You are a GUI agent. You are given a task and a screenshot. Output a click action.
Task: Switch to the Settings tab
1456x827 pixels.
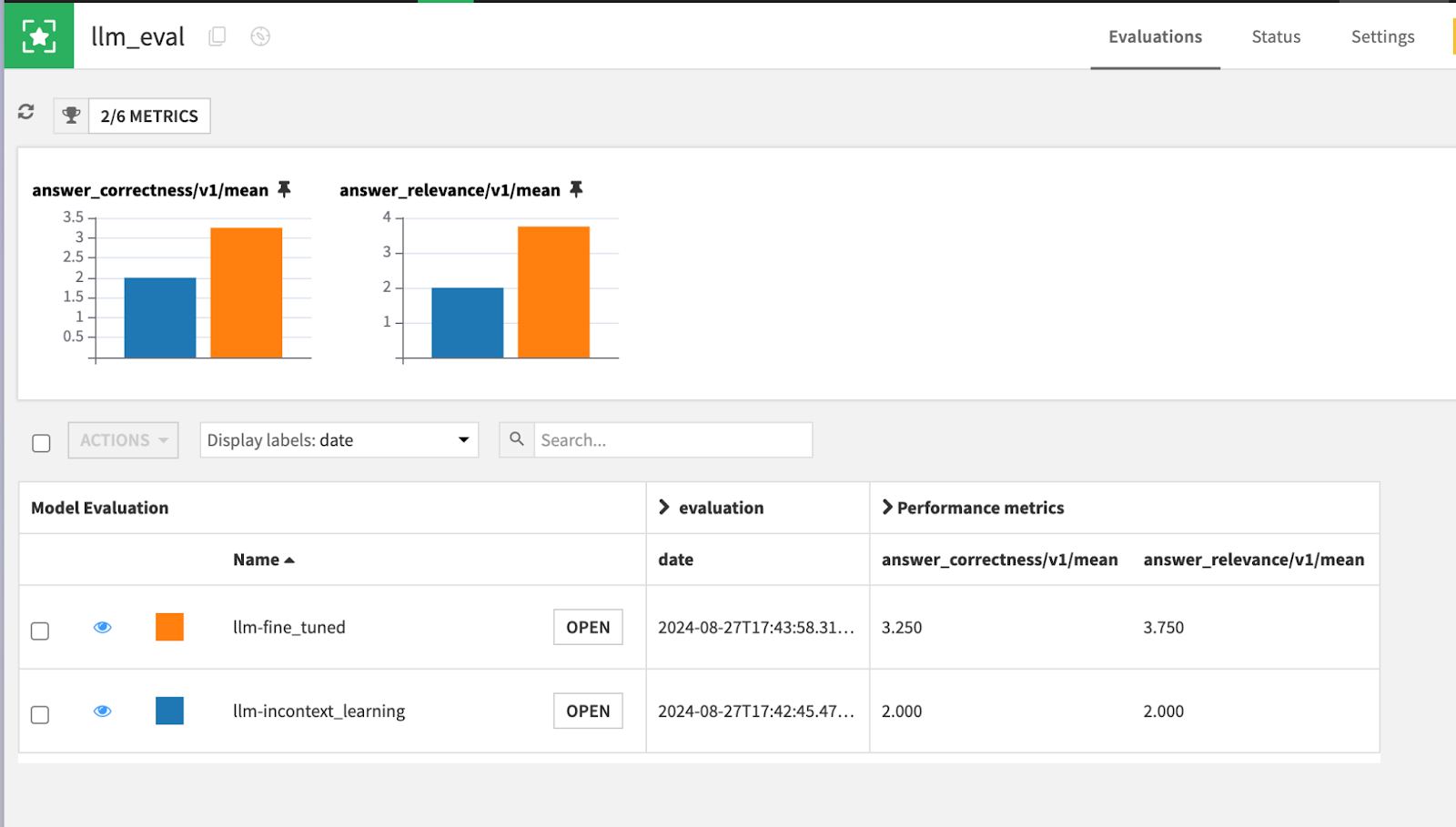point(1382,36)
